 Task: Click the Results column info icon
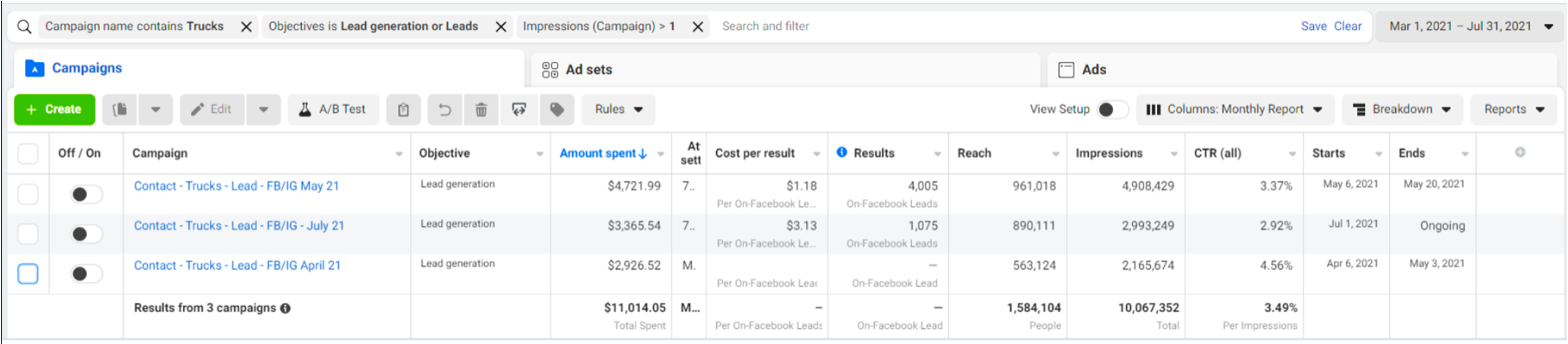(x=842, y=152)
